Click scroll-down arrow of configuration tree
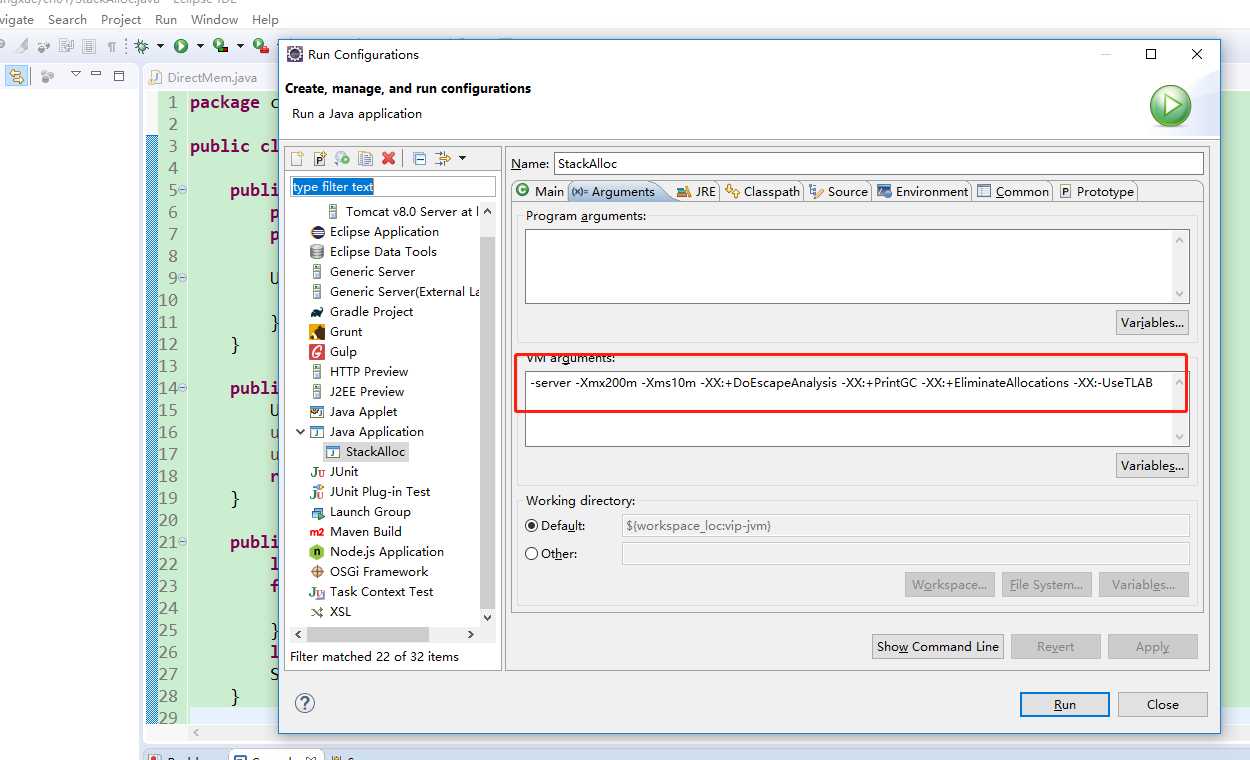This screenshot has height=760, width=1250. click(487, 618)
